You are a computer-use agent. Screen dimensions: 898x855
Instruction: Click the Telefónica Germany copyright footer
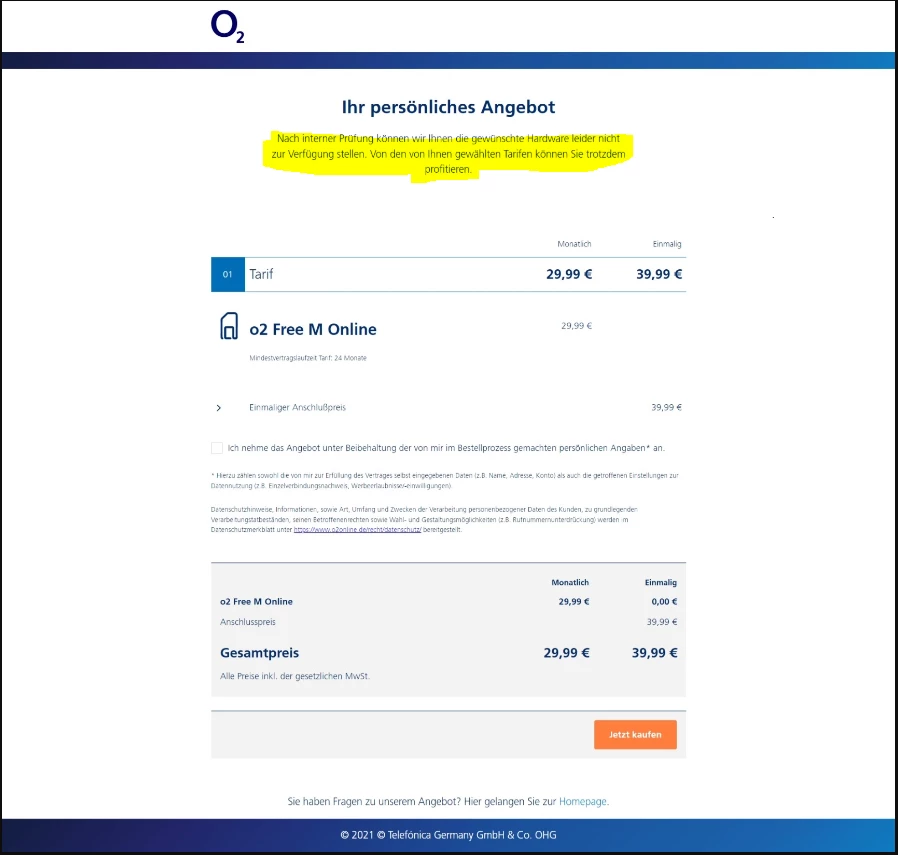point(447,834)
